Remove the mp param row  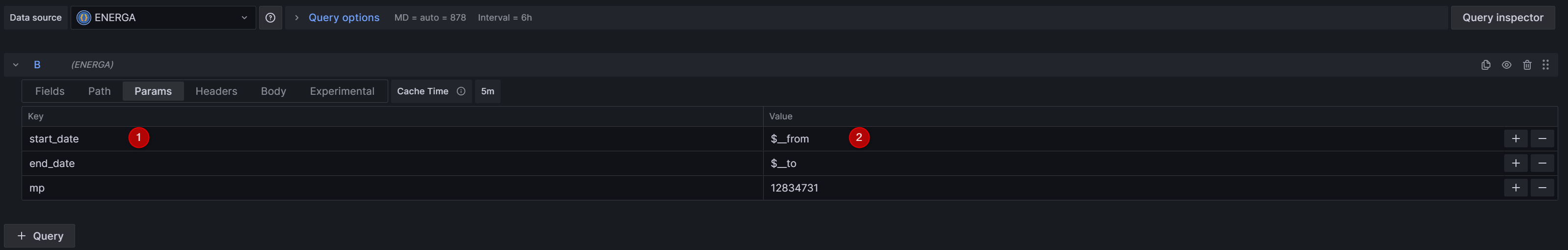(x=1542, y=188)
